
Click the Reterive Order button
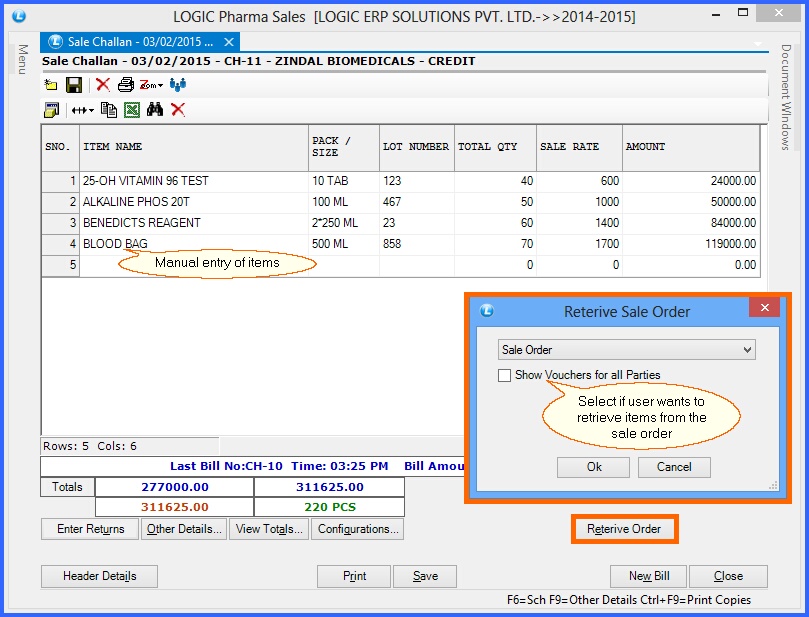tap(624, 529)
